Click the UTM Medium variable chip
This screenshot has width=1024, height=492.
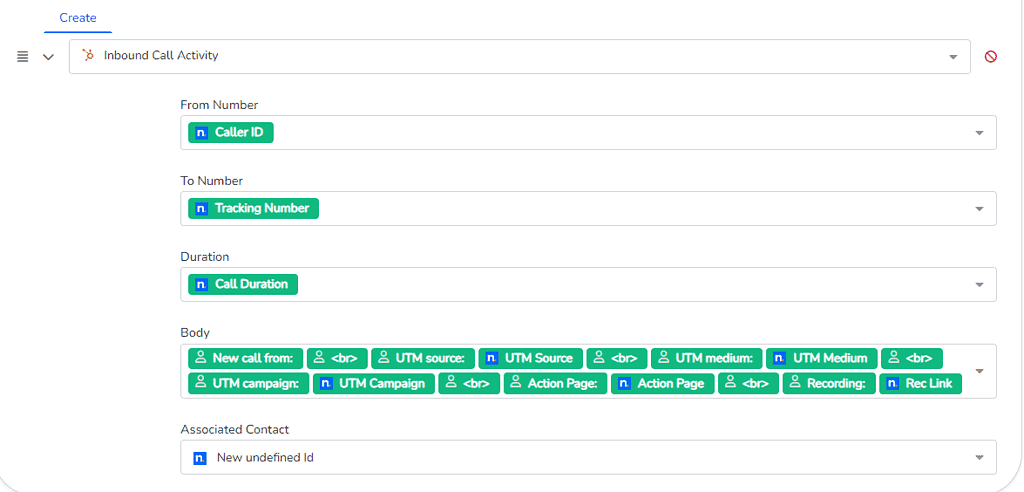822,358
